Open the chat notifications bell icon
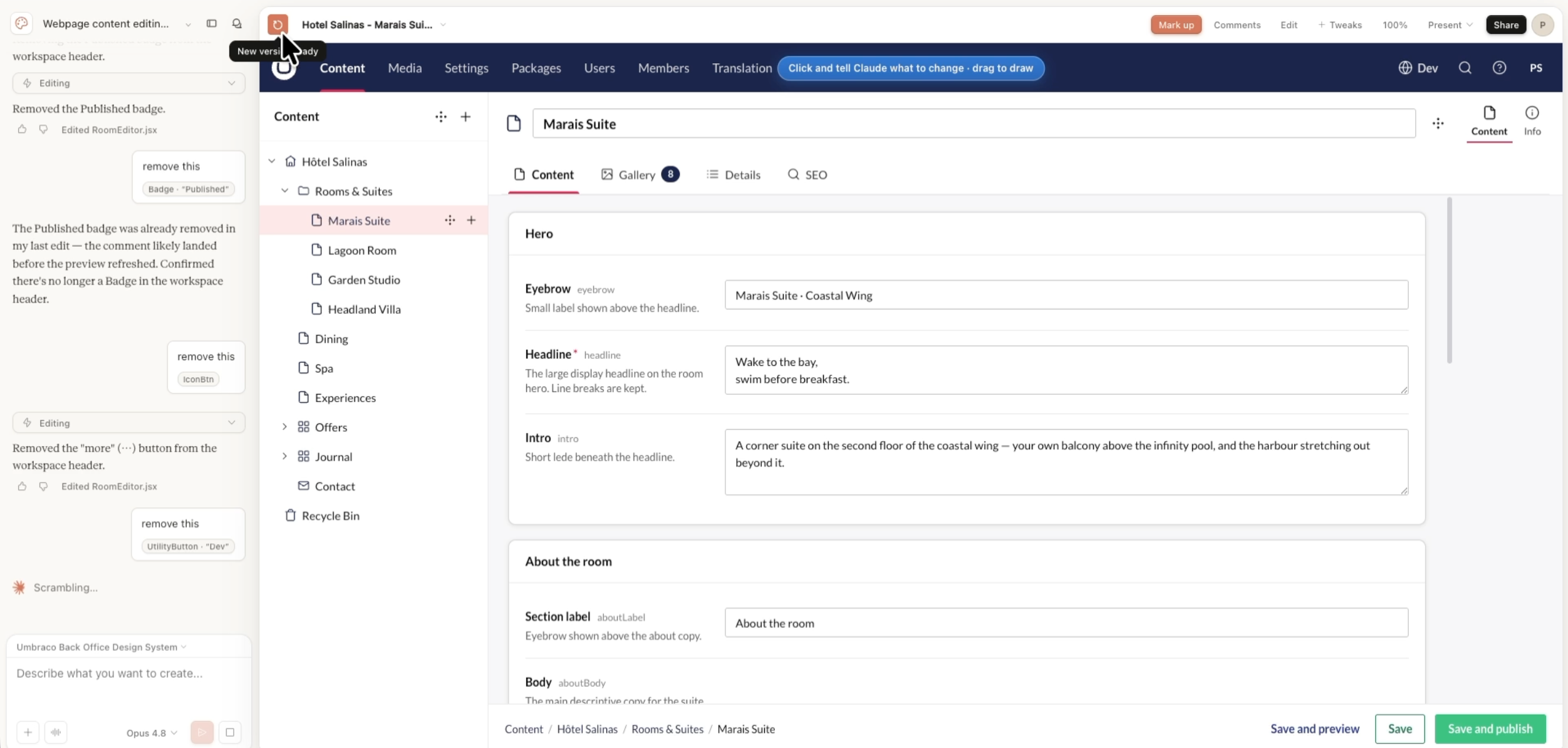The width and height of the screenshot is (1568, 748). coord(237,23)
